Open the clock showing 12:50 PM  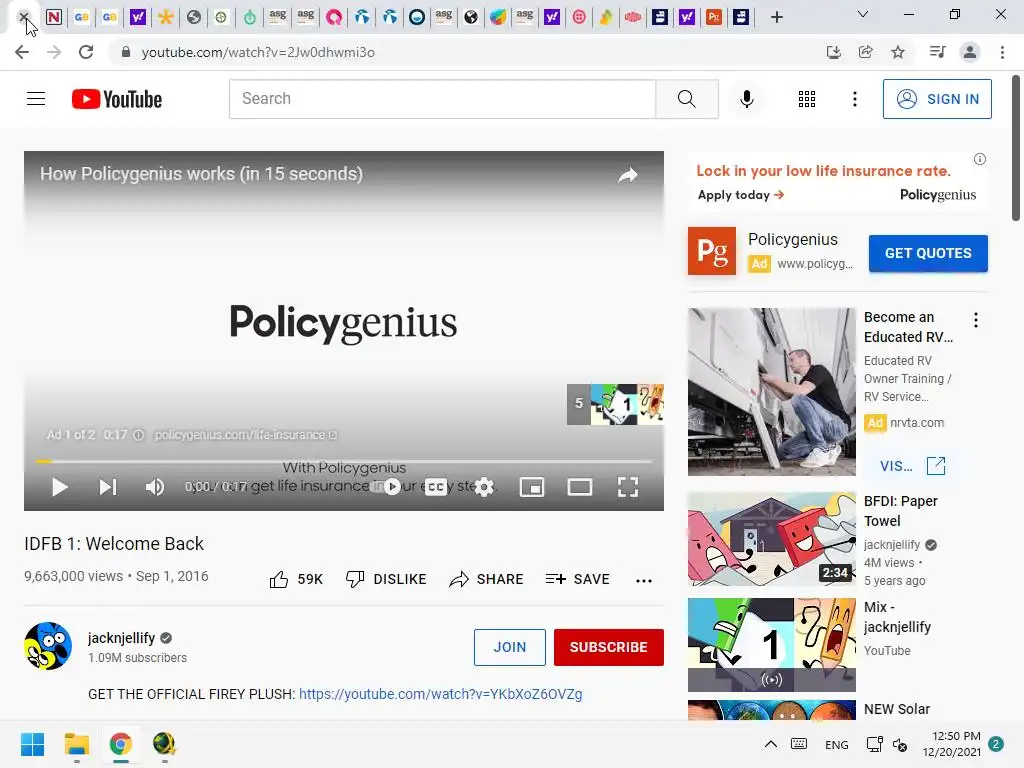[x=952, y=744]
